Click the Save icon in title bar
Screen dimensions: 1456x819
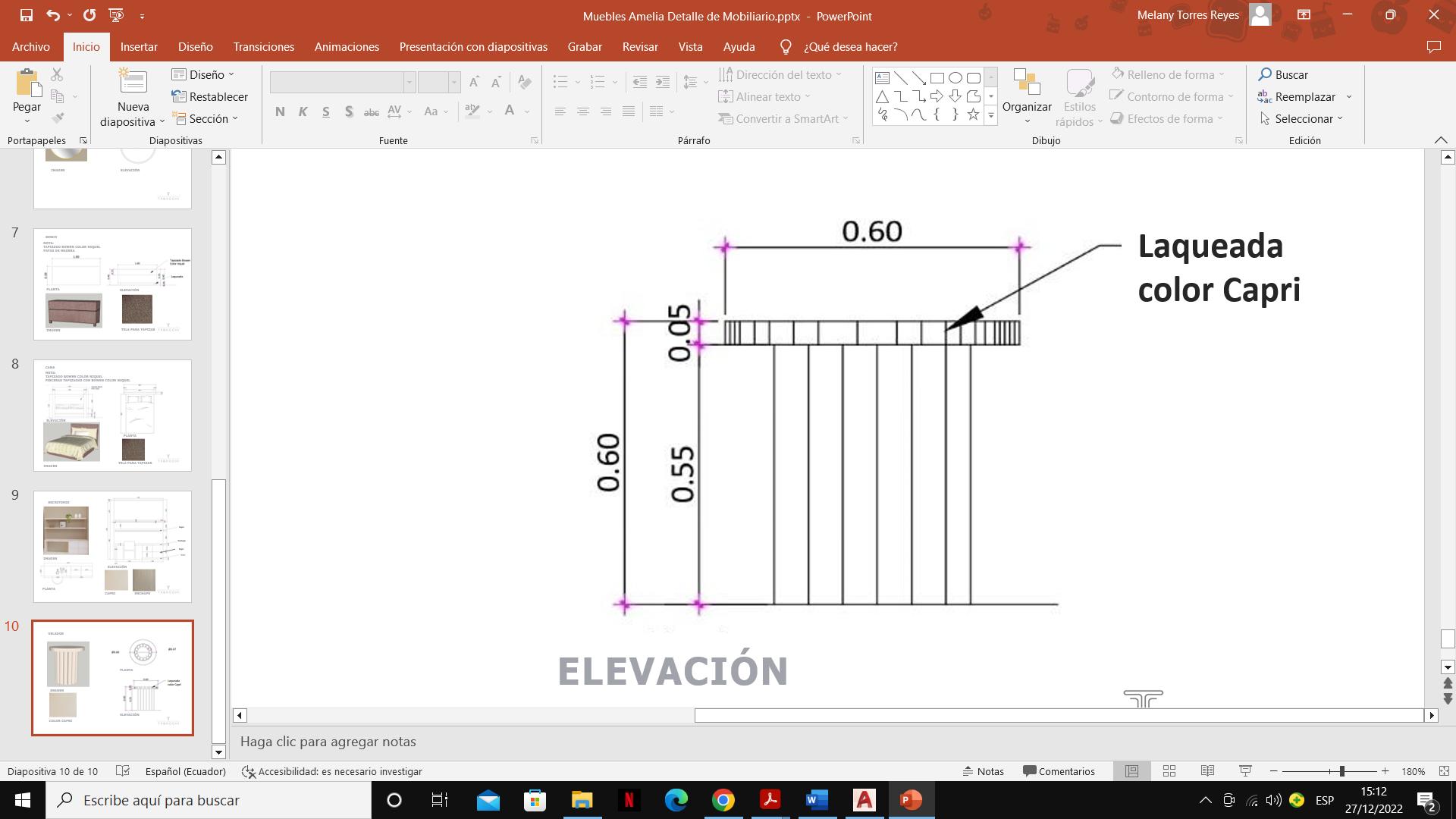[26, 15]
